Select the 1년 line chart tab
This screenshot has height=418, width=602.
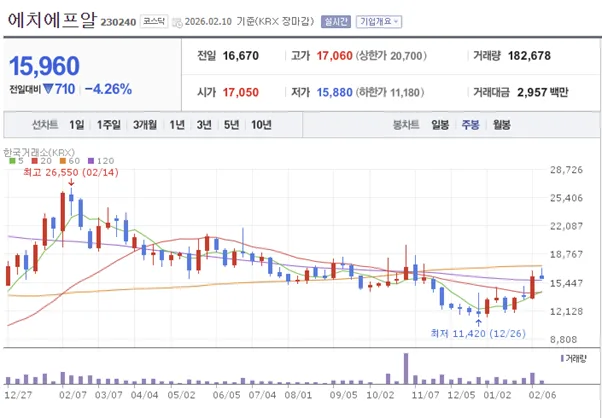[177, 125]
